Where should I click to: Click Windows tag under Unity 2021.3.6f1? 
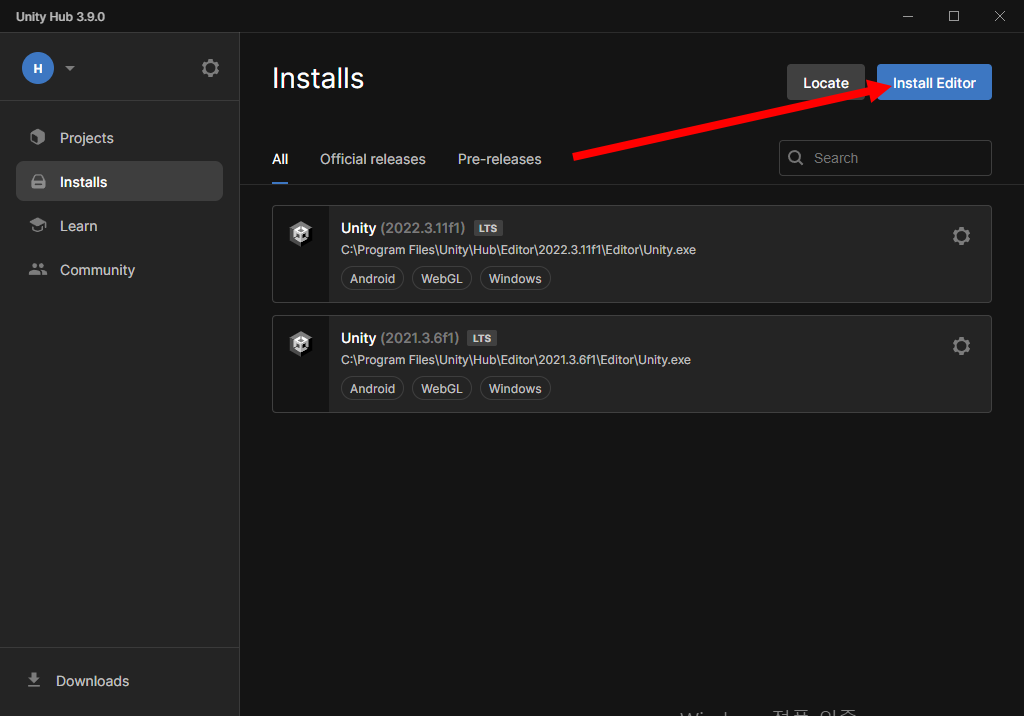(x=515, y=389)
